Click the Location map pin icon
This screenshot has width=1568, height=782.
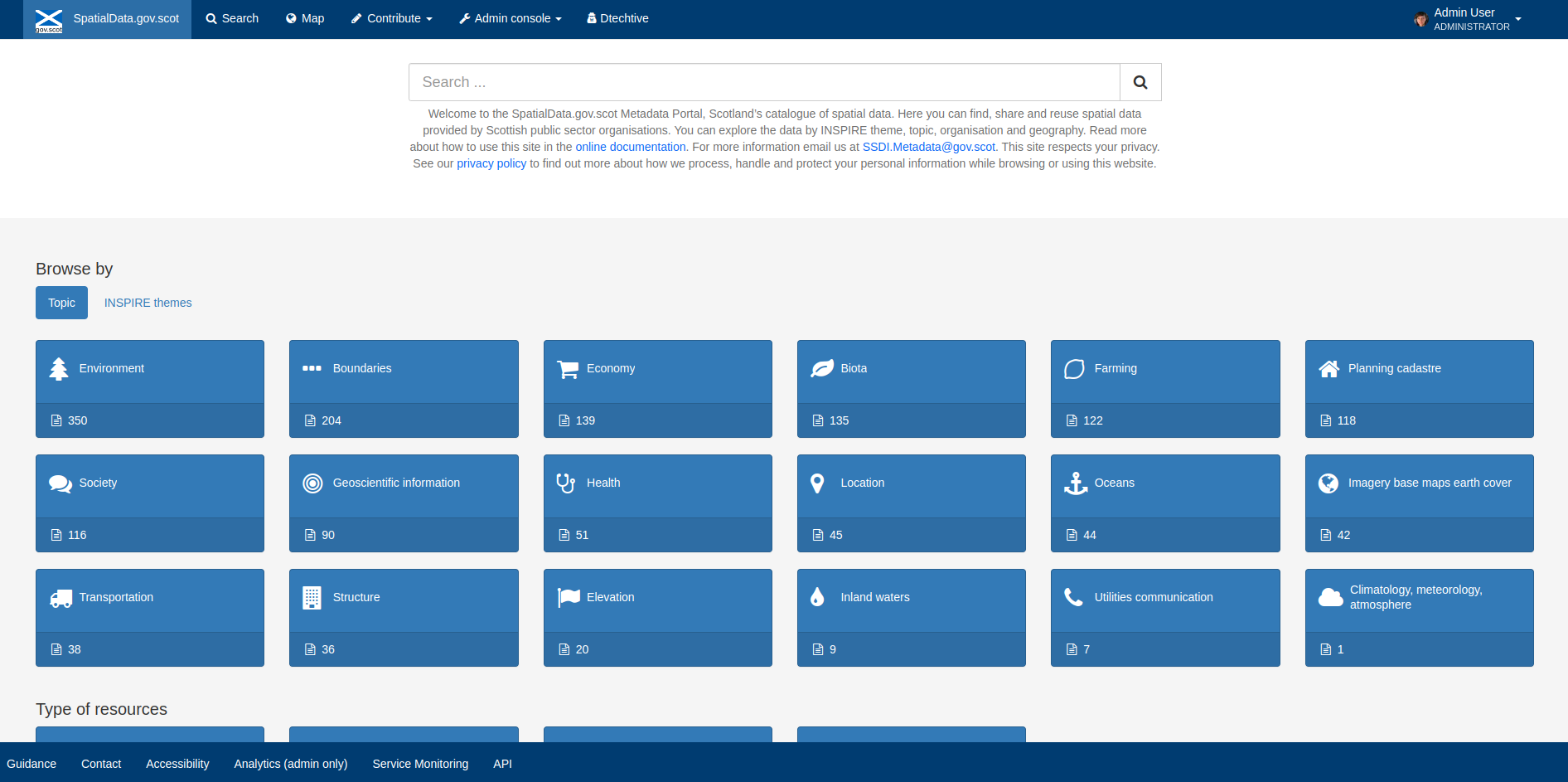[817, 483]
